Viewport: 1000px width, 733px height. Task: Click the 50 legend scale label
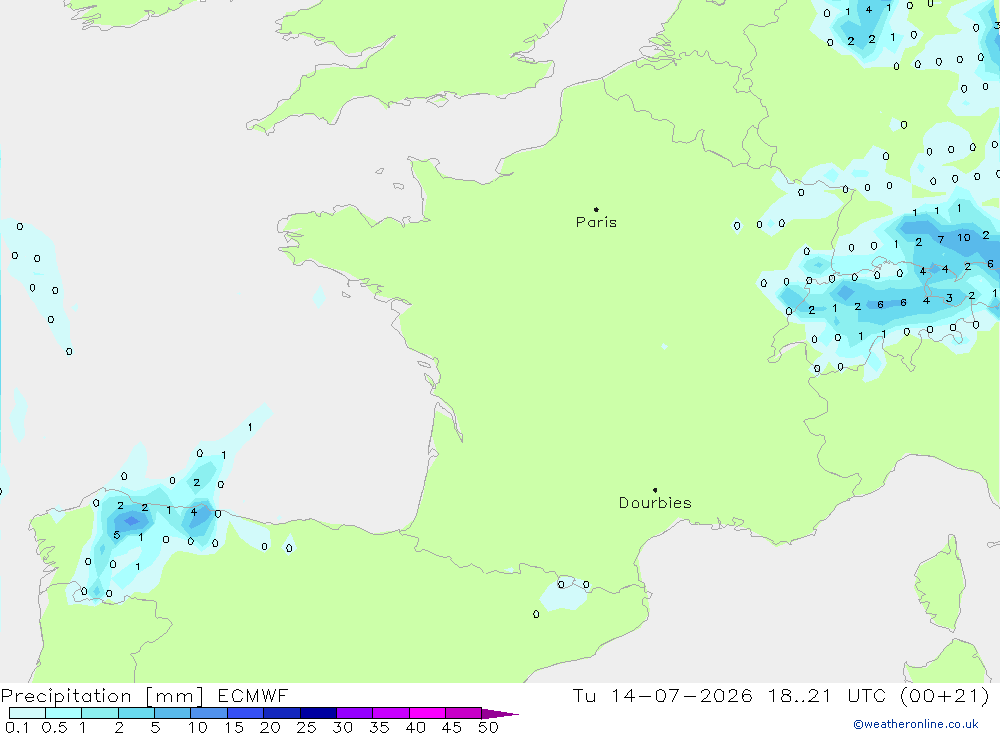(x=488, y=727)
